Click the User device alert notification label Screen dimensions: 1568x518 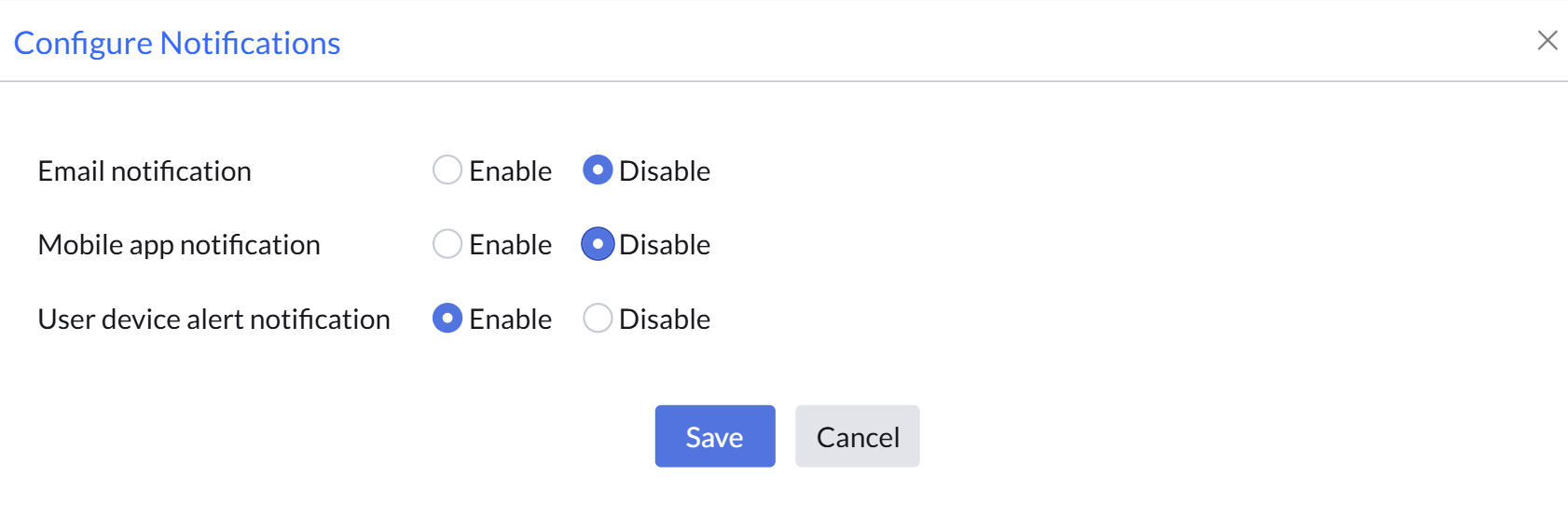pos(214,320)
